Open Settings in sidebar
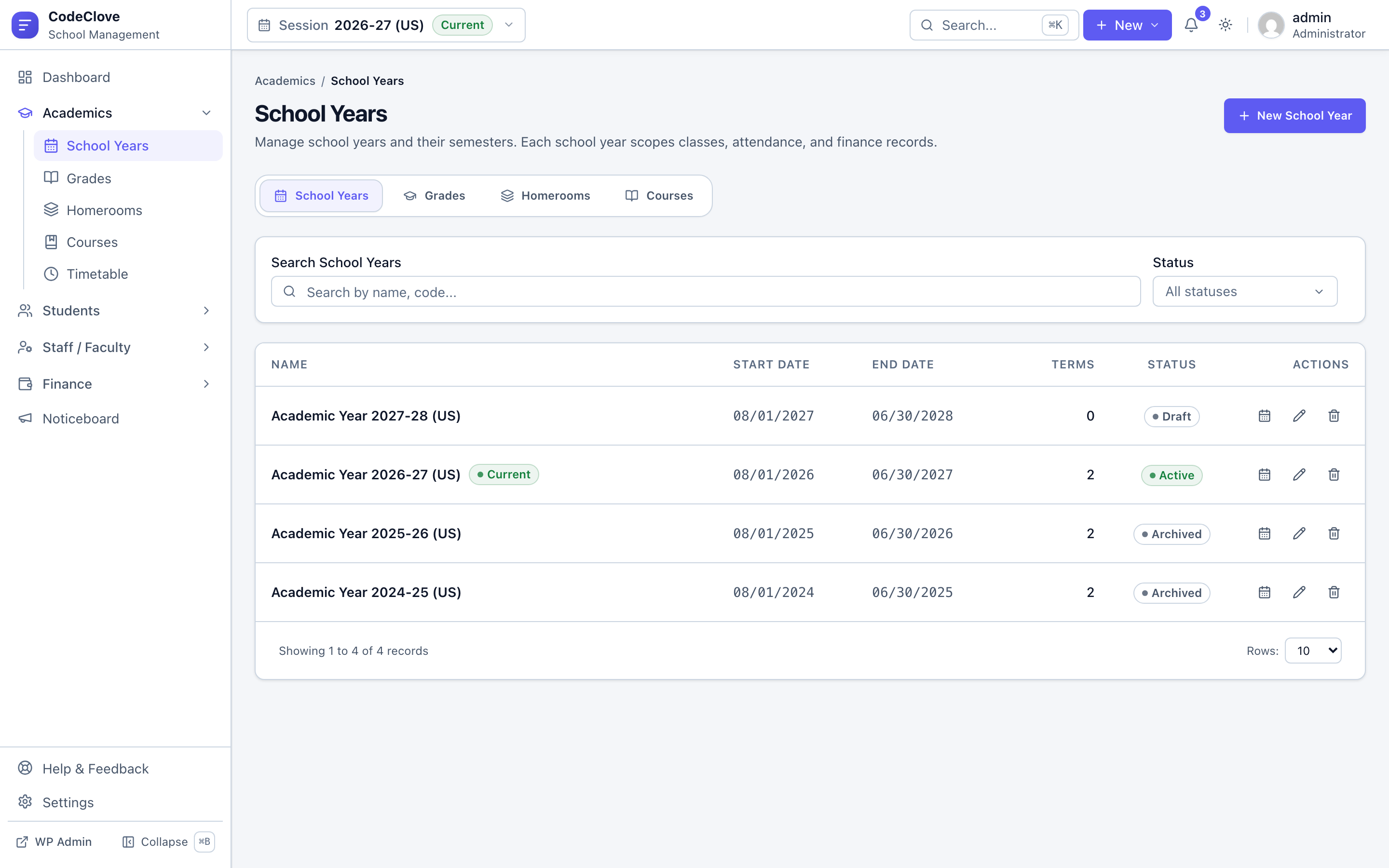1389x868 pixels. click(115, 802)
